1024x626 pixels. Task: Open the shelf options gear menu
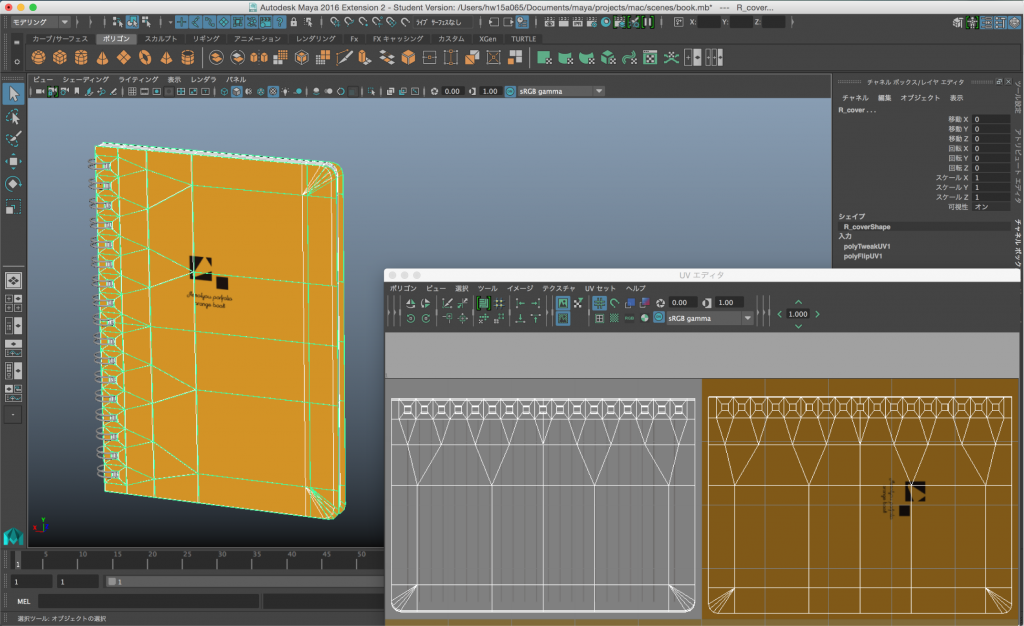point(17,62)
